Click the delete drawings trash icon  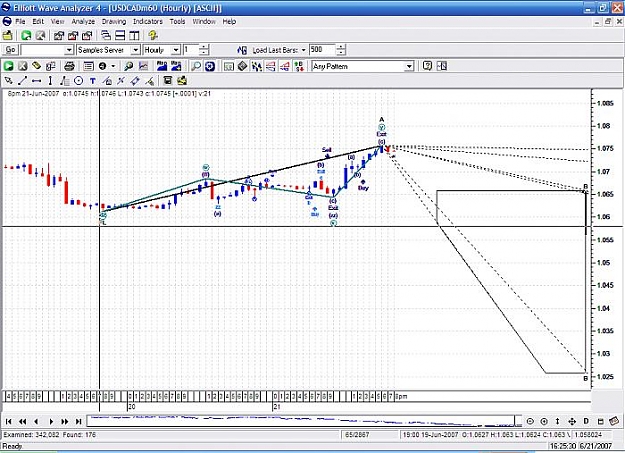point(168,81)
